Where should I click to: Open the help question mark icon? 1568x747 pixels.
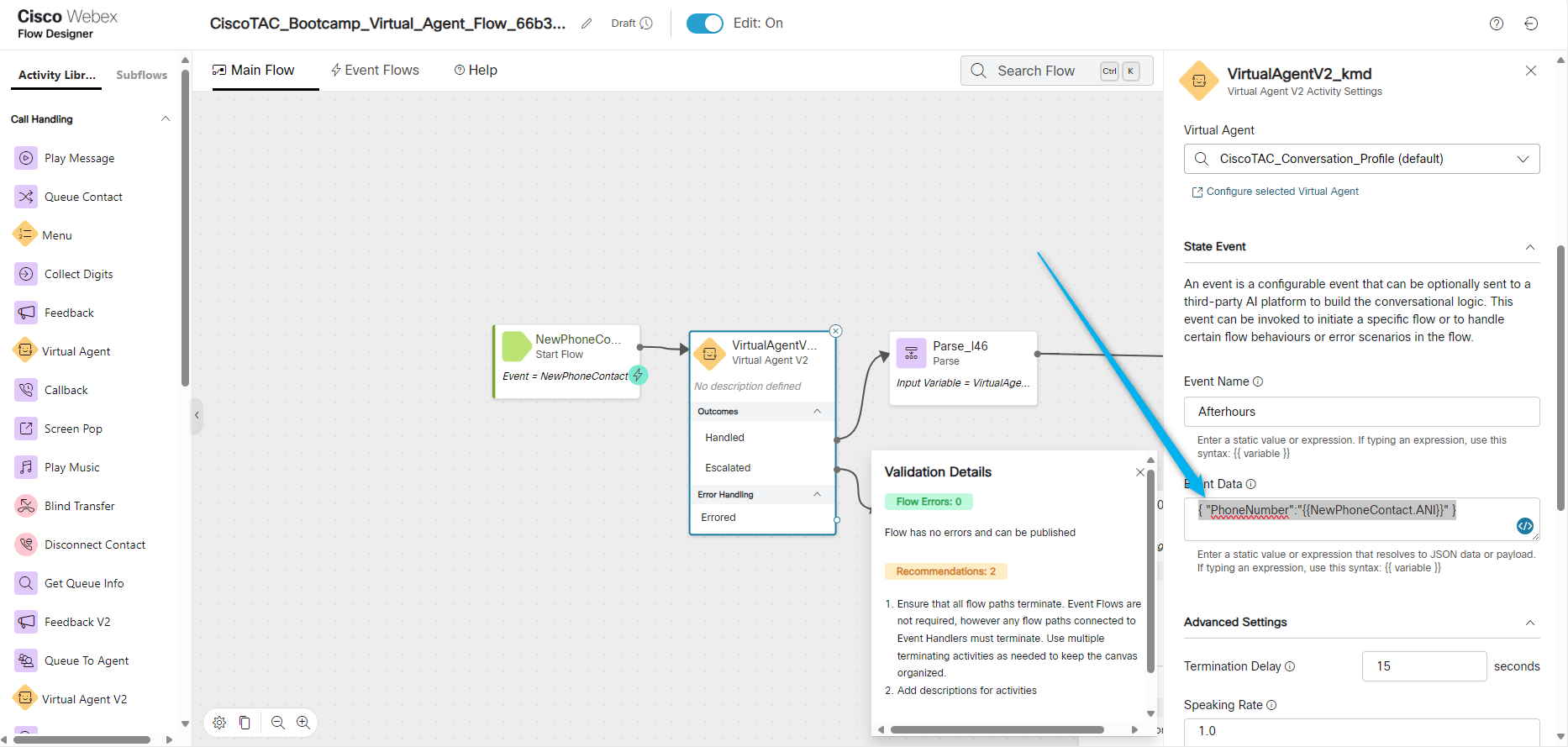[x=1497, y=24]
